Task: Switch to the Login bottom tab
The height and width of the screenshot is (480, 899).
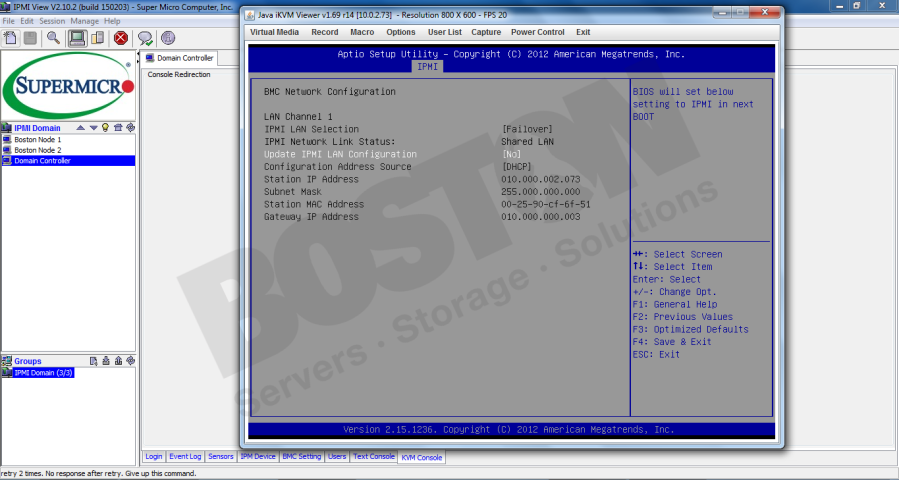Action: coord(154,456)
